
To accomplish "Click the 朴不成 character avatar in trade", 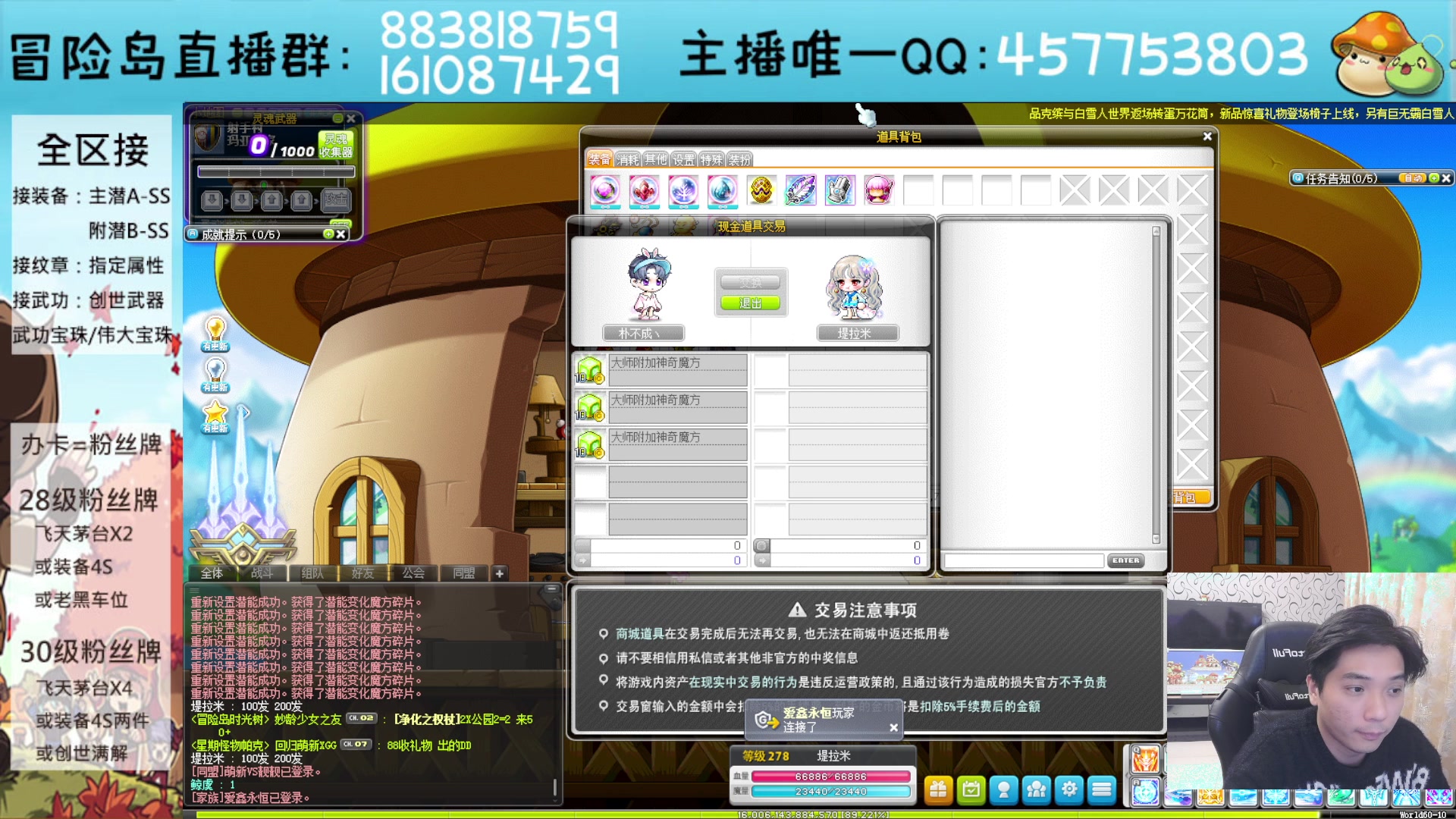I will (x=648, y=284).
